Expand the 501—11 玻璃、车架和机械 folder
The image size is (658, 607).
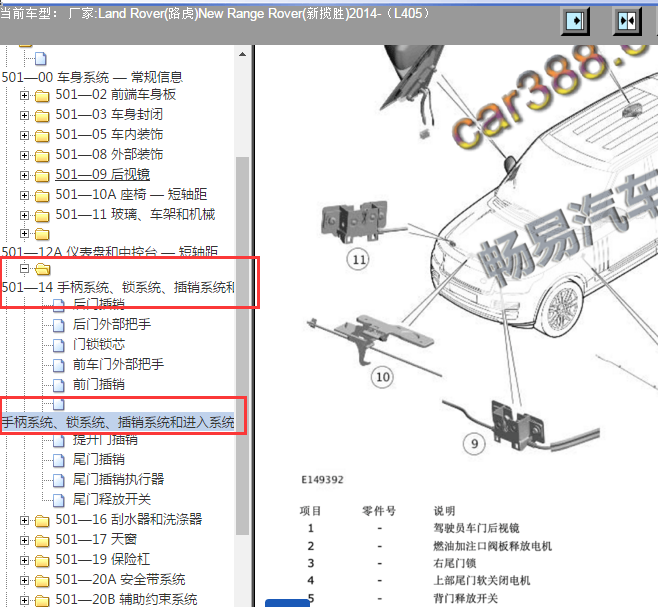[24, 215]
